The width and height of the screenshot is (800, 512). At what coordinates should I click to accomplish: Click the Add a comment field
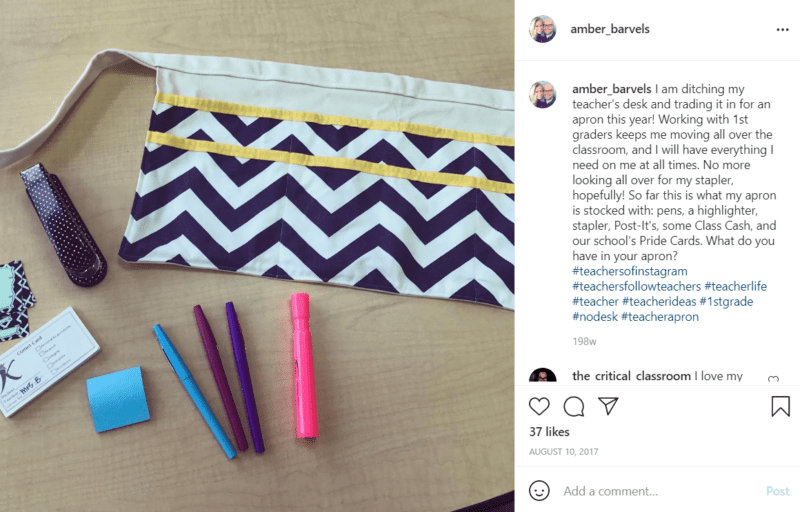[x=661, y=491]
